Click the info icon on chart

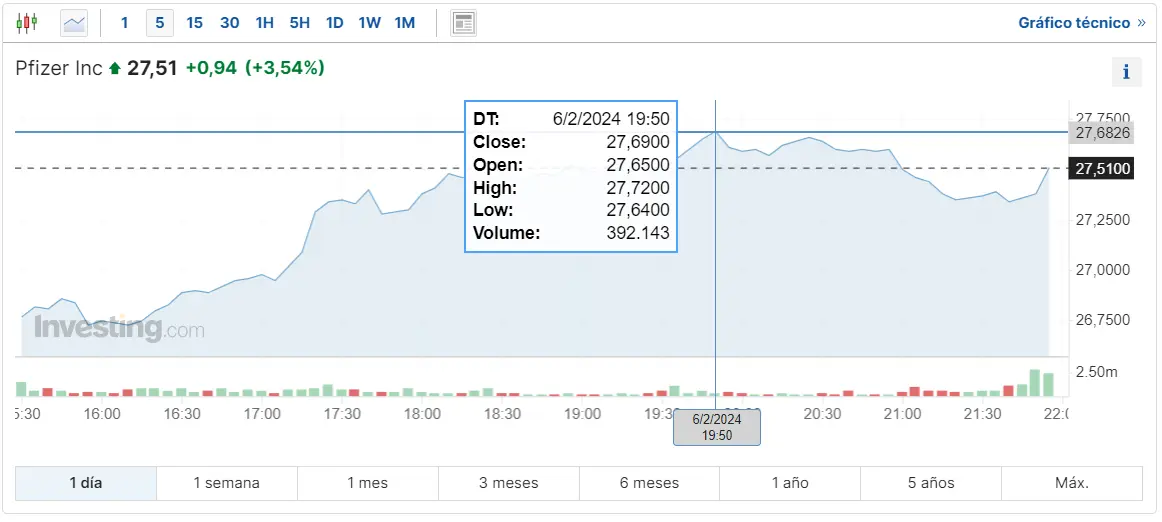[x=1126, y=72]
